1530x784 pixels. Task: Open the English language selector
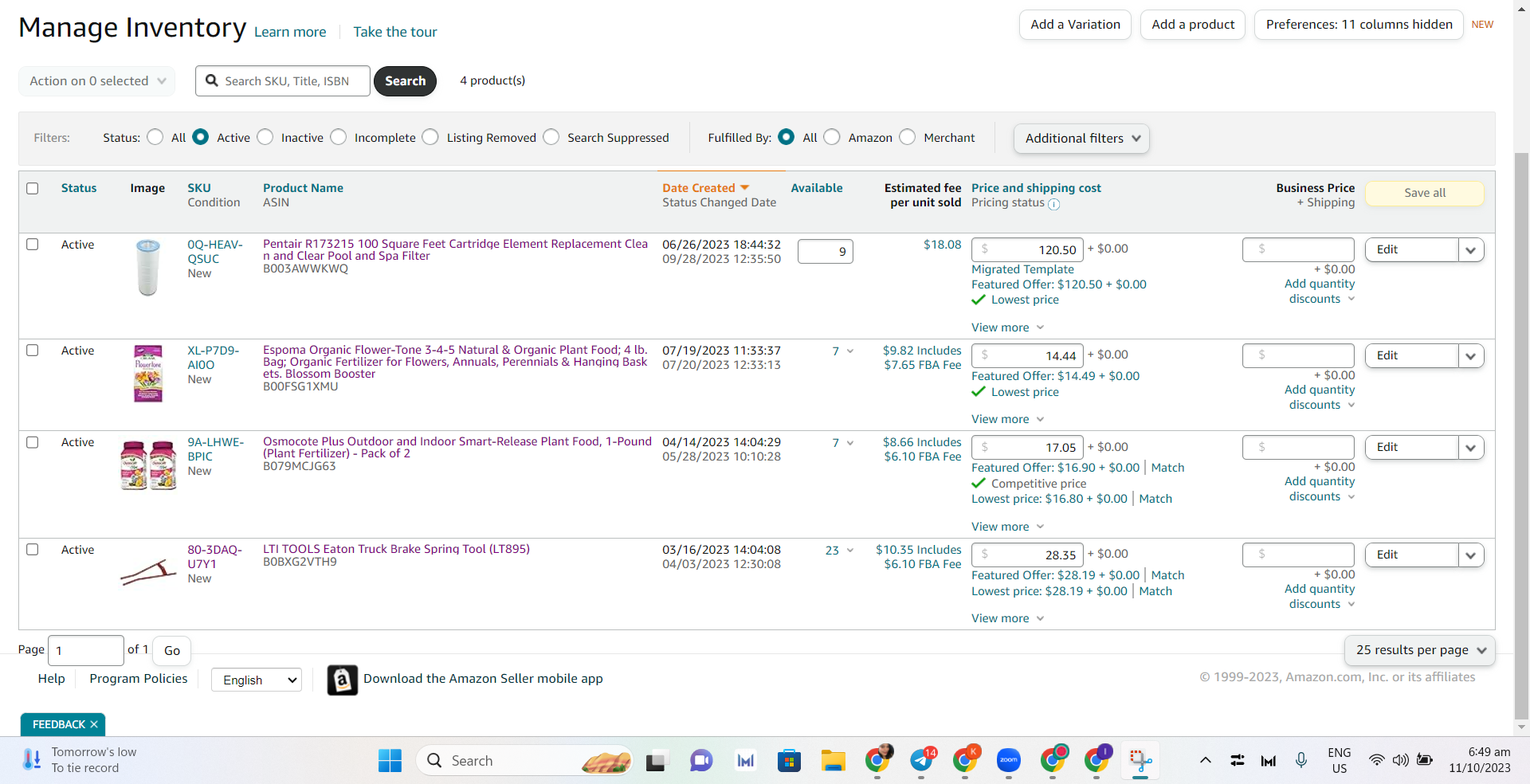click(x=257, y=680)
